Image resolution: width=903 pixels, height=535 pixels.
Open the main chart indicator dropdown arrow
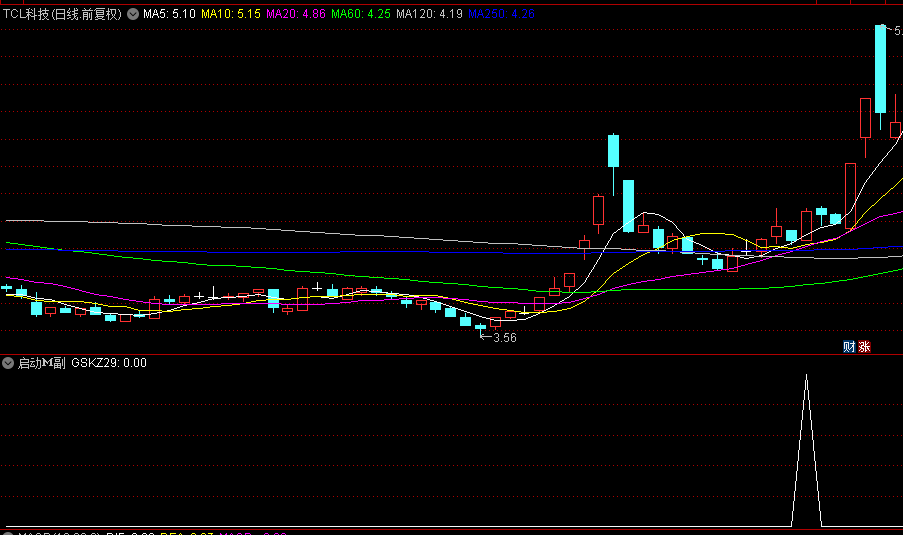point(133,14)
